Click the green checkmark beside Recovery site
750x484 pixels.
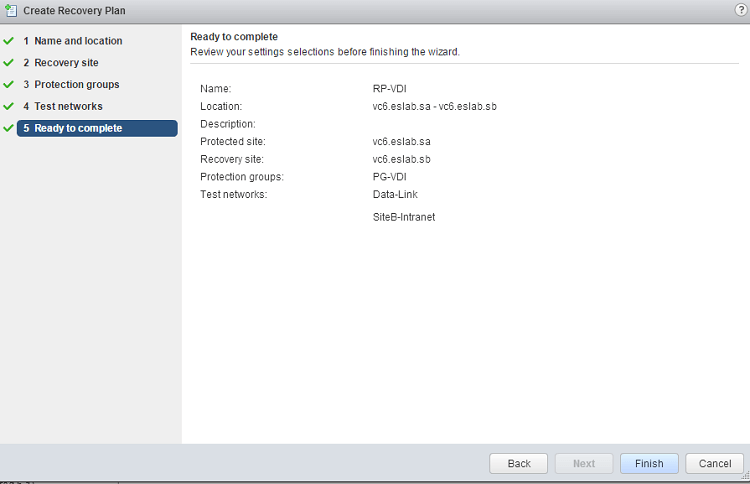pyautogui.click(x=9, y=63)
